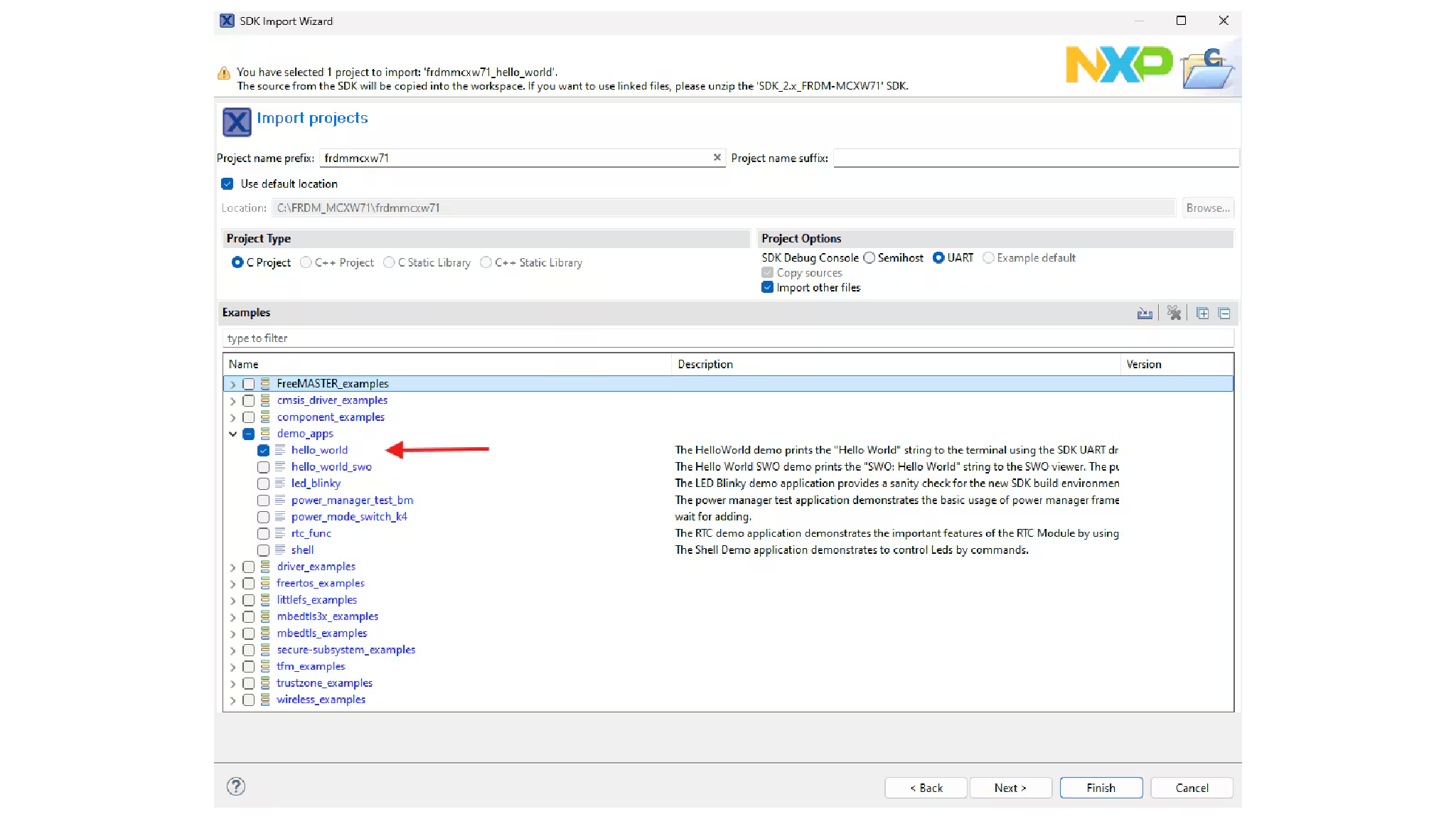Clear the project name prefix with X icon
The height and width of the screenshot is (819, 1456).
(717, 158)
